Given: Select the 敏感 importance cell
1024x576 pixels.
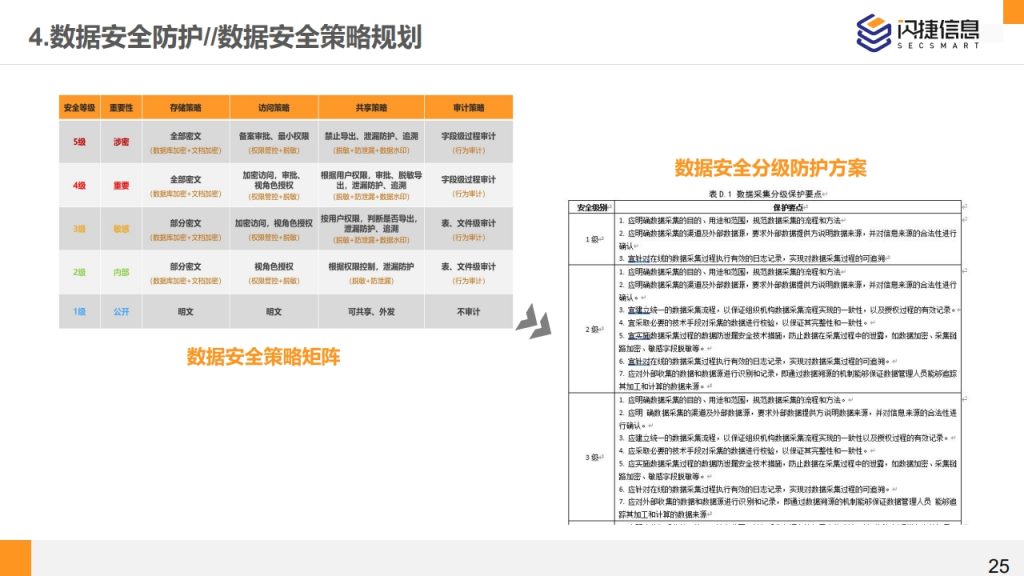Looking at the screenshot, I should 121,229.
